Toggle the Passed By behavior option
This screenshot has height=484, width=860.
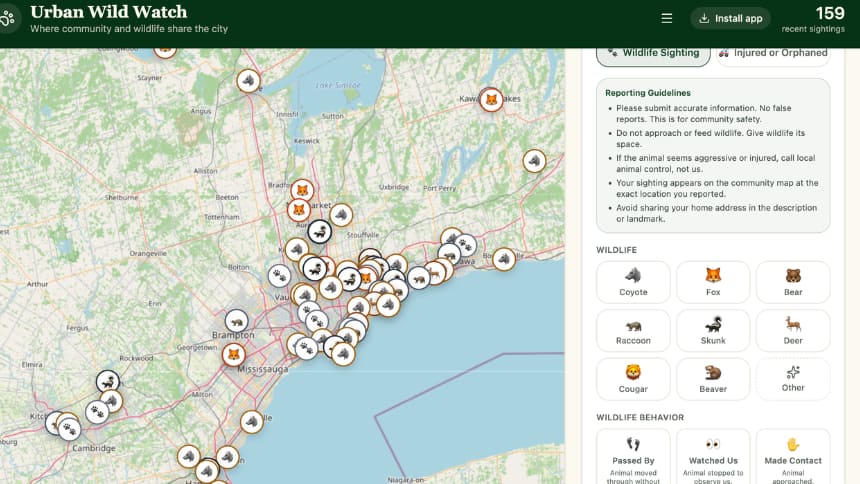(633, 457)
